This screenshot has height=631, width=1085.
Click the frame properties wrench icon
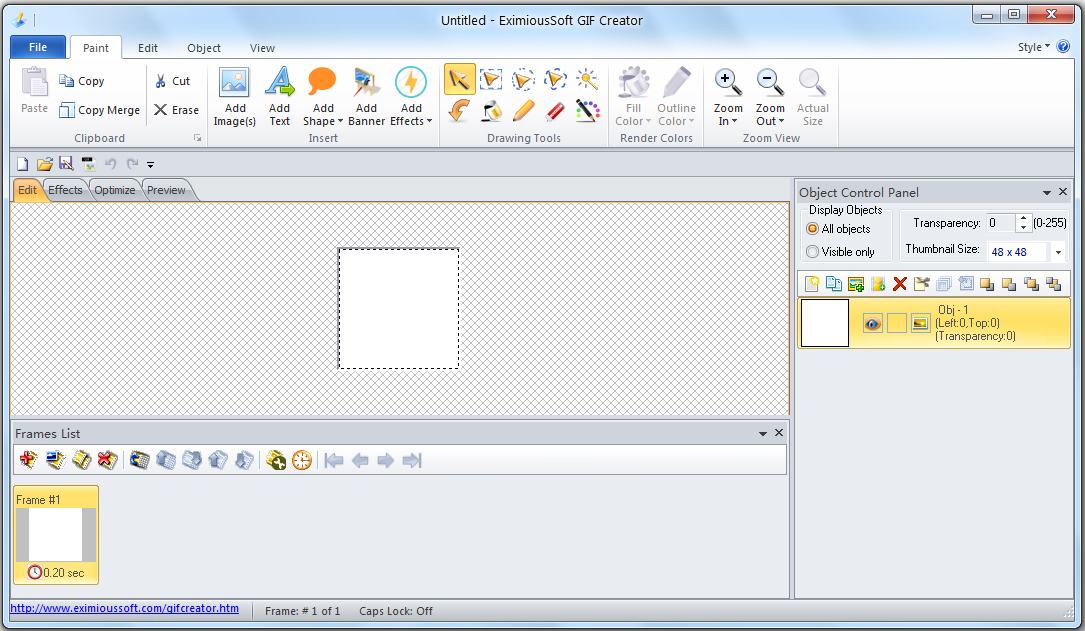click(275, 460)
